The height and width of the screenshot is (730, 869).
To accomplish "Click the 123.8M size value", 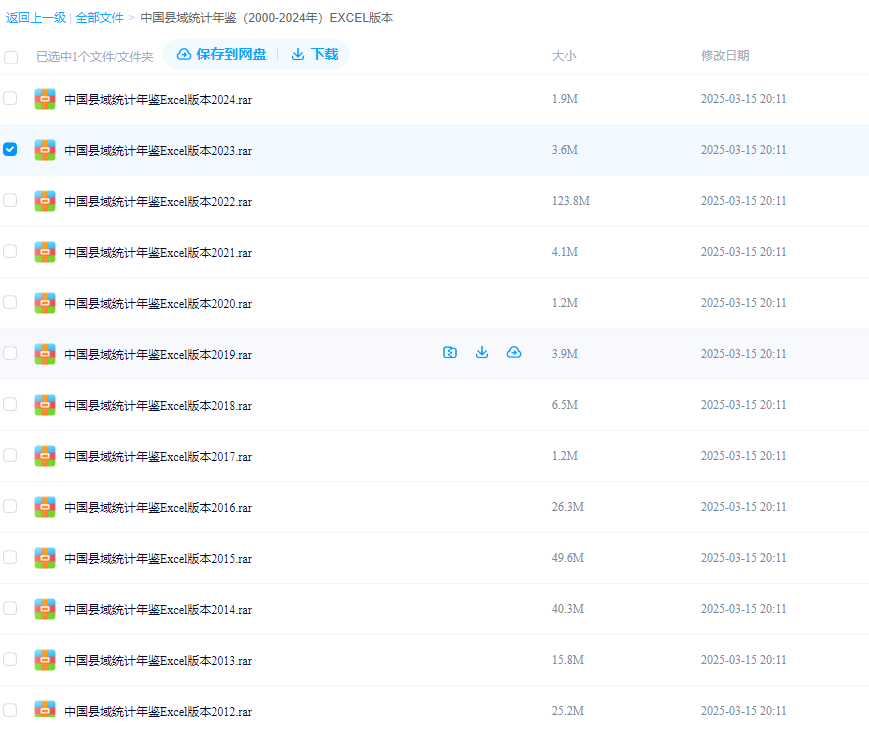I will point(571,201).
